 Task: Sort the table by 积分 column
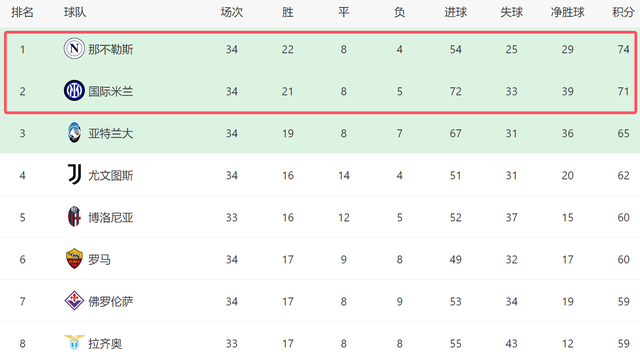(623, 12)
